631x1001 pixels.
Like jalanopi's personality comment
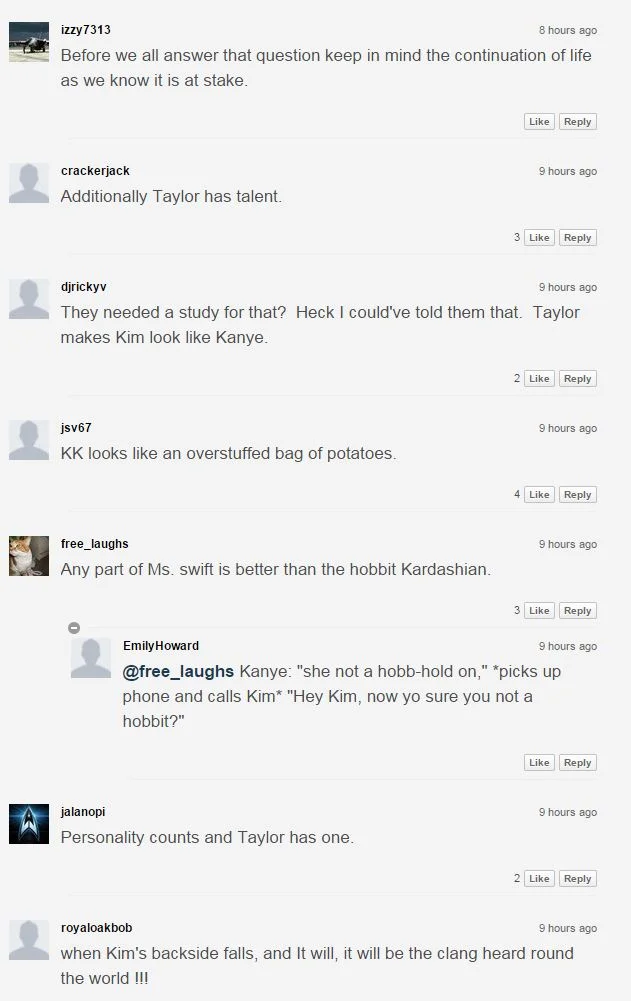(x=539, y=879)
